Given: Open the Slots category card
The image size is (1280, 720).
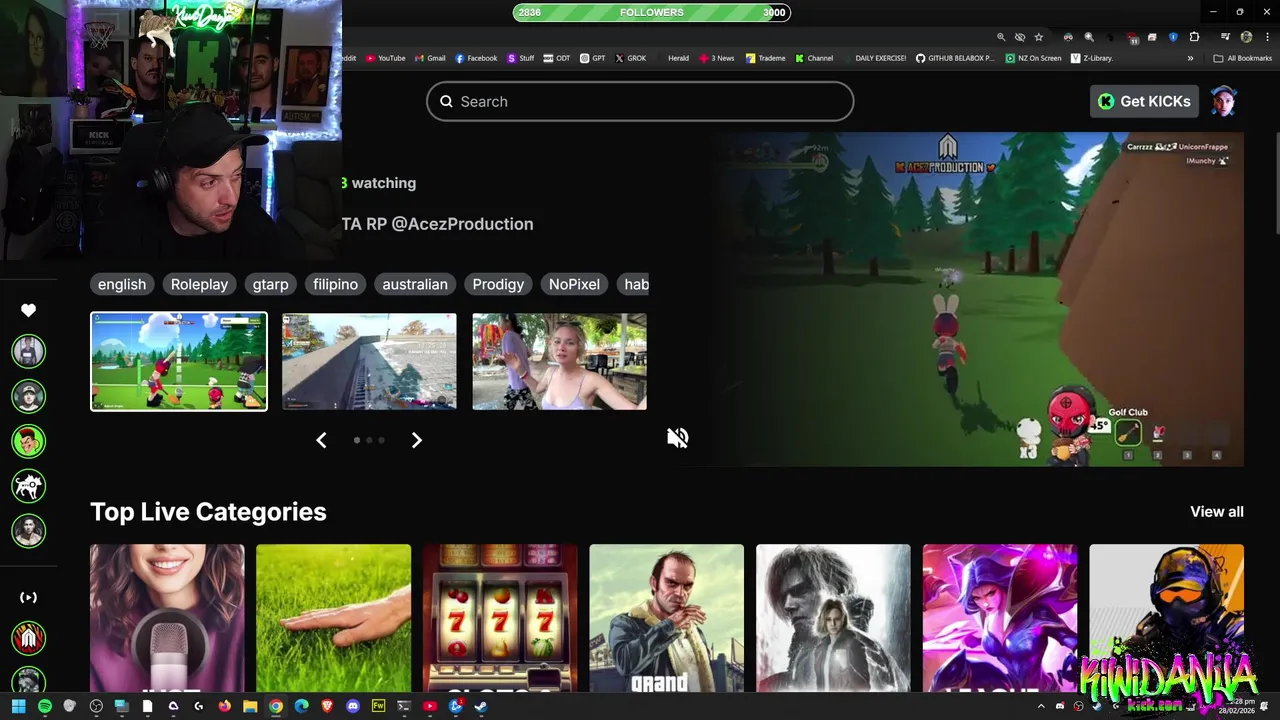Looking at the screenshot, I should pyautogui.click(x=500, y=618).
